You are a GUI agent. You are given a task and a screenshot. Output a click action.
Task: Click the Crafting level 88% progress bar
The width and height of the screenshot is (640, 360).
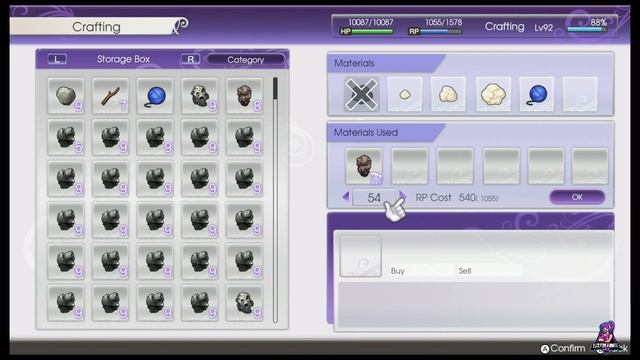587,29
